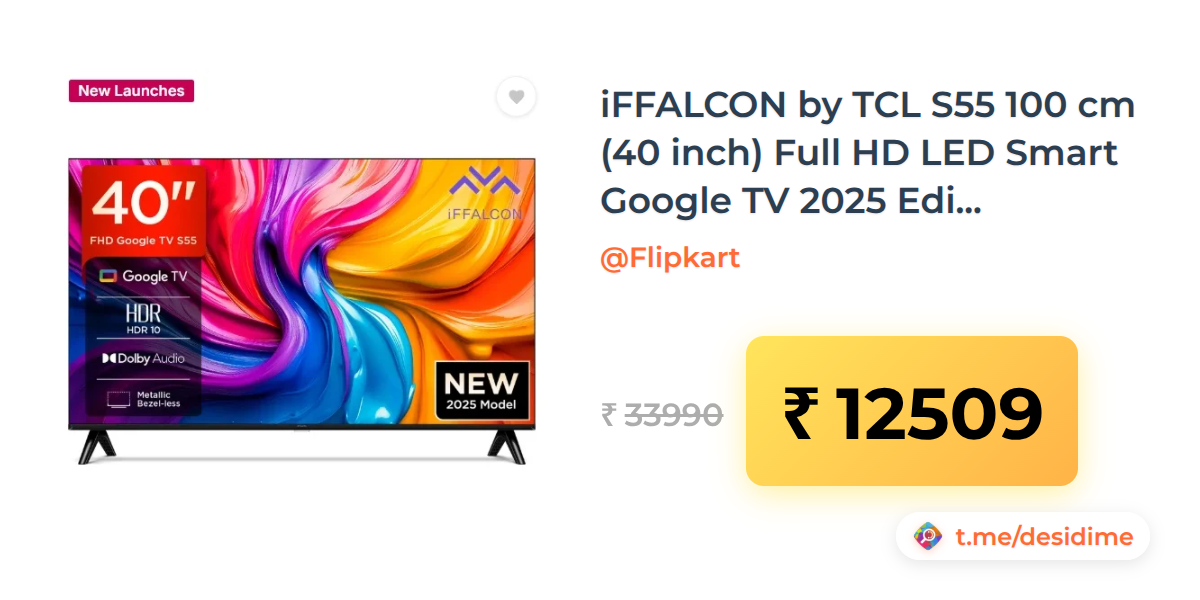1200x600 pixels.
Task: Click the red 40" FHD Google TV S55 badge
Action: tap(144, 210)
